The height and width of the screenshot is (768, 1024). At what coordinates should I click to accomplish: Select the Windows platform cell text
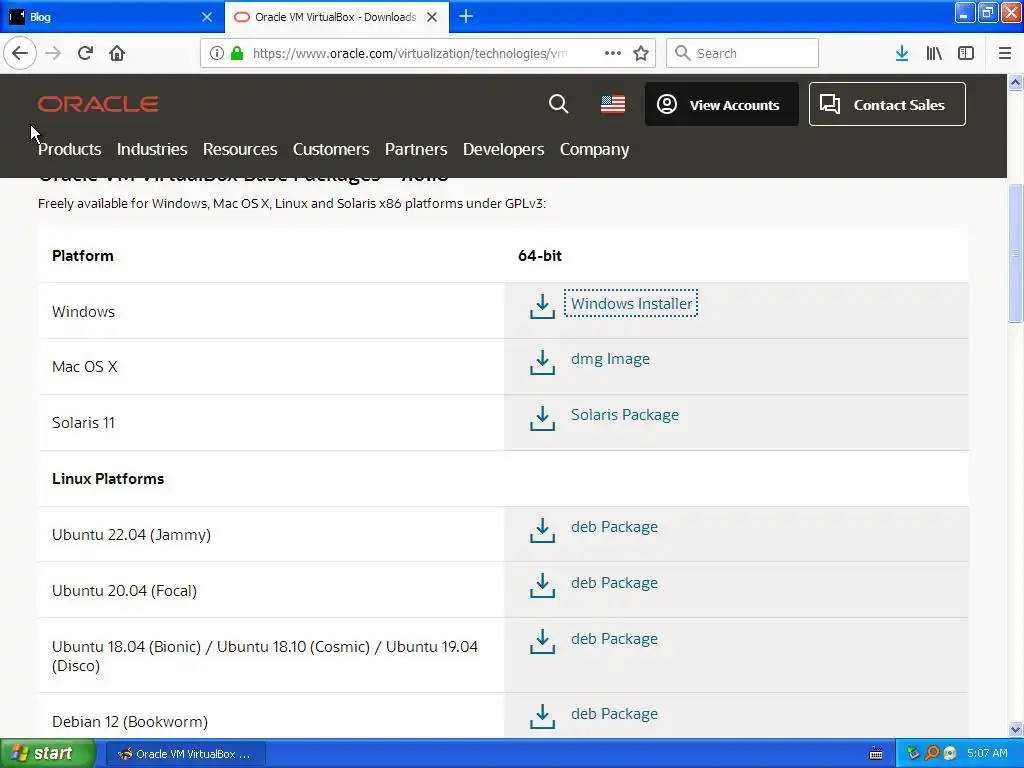83,312
